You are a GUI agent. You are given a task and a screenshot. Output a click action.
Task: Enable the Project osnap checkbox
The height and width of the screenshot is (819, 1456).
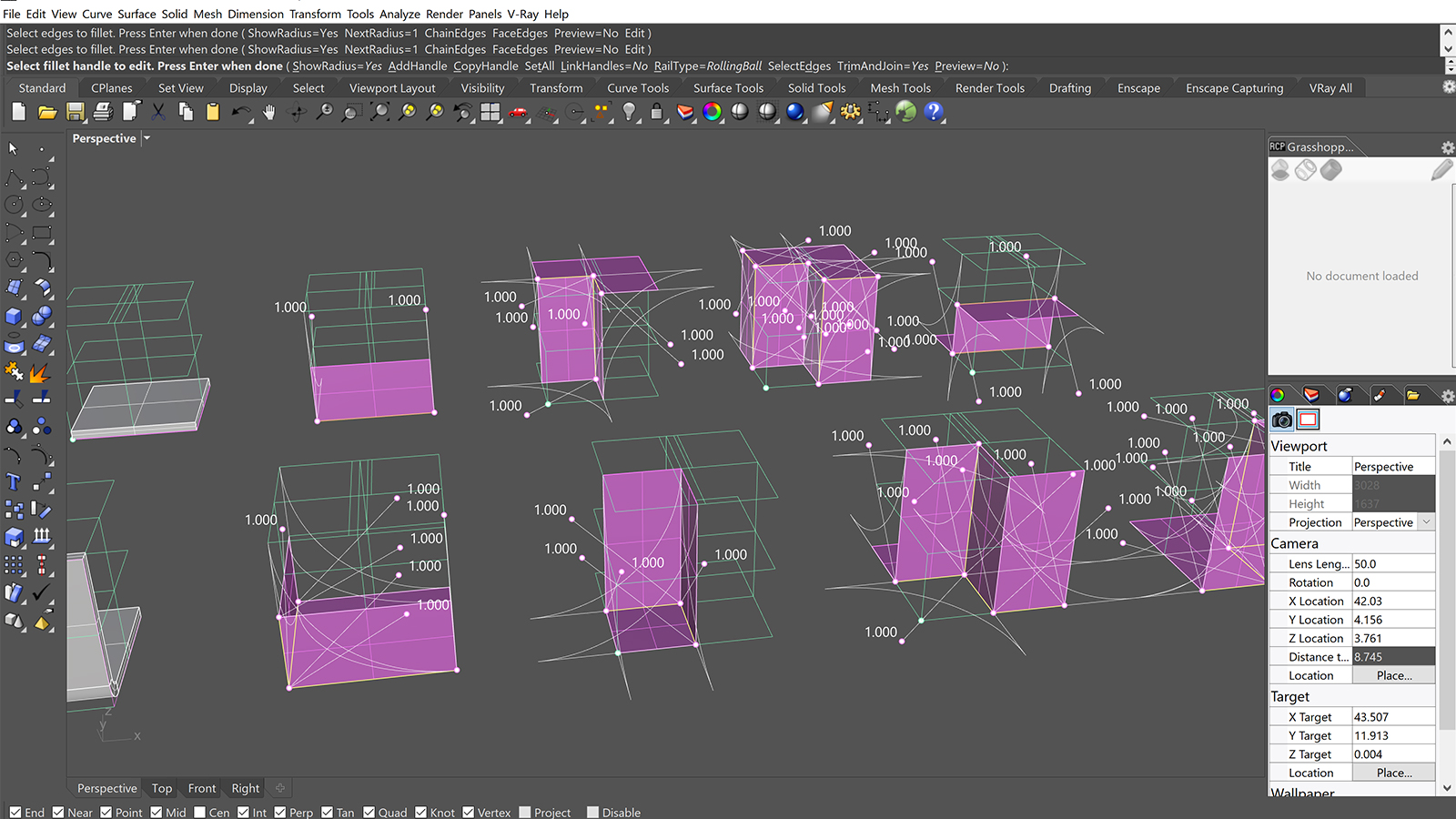525,813
